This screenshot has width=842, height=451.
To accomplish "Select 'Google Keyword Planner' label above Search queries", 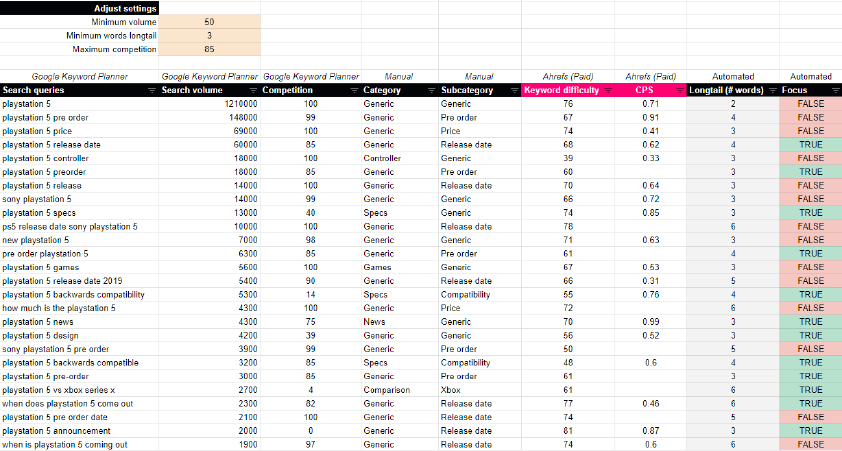I will click(x=79, y=77).
